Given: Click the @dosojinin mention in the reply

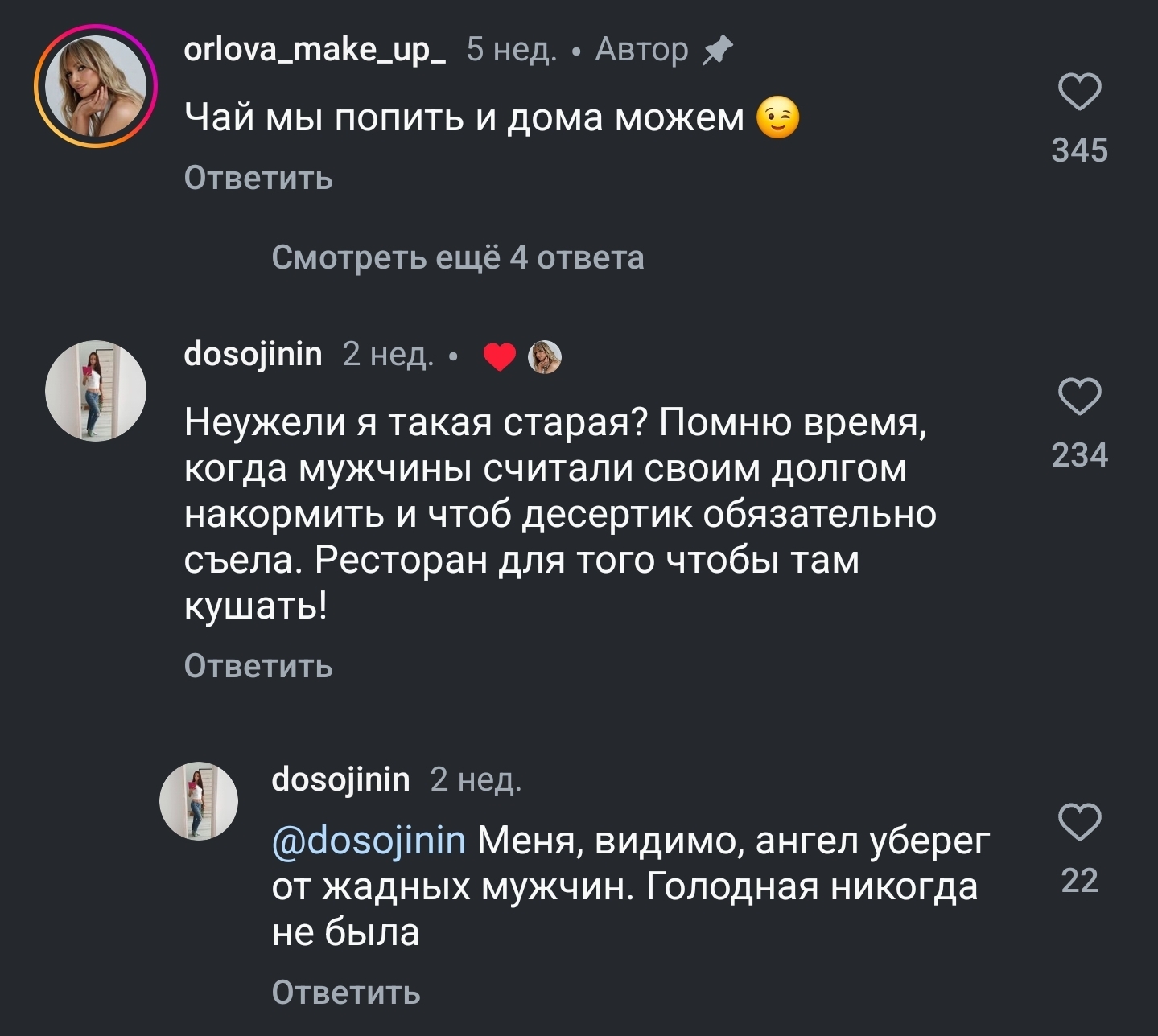Looking at the screenshot, I should pos(369,841).
